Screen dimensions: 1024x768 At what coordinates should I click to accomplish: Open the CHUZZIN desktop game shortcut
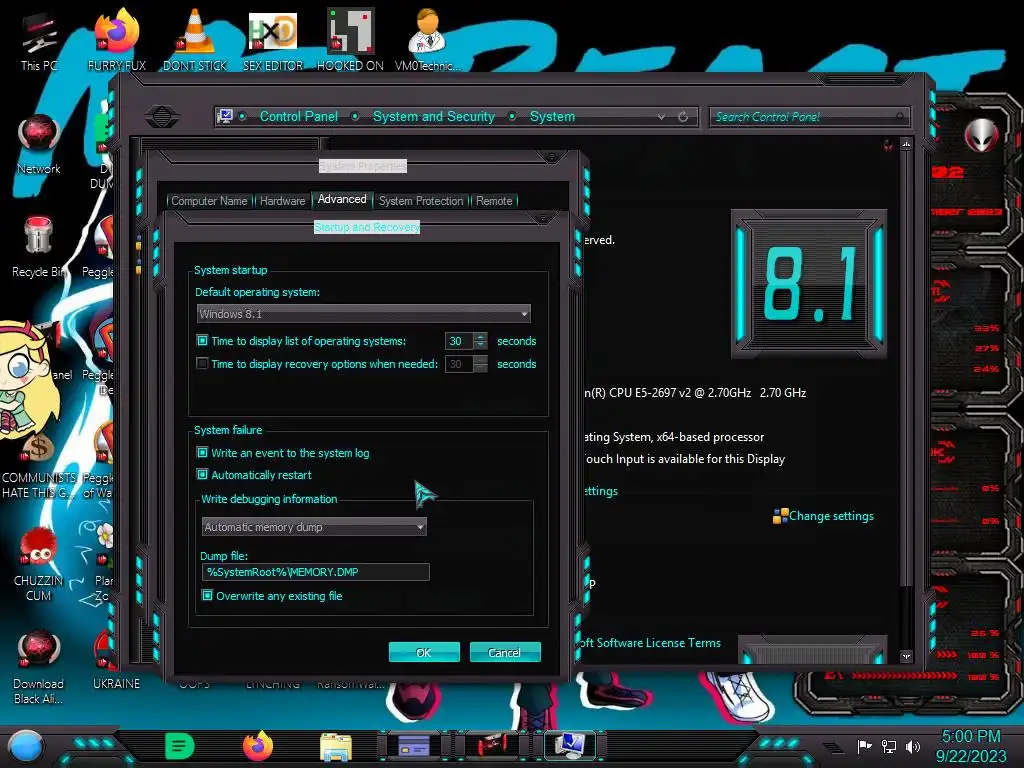[x=39, y=563]
